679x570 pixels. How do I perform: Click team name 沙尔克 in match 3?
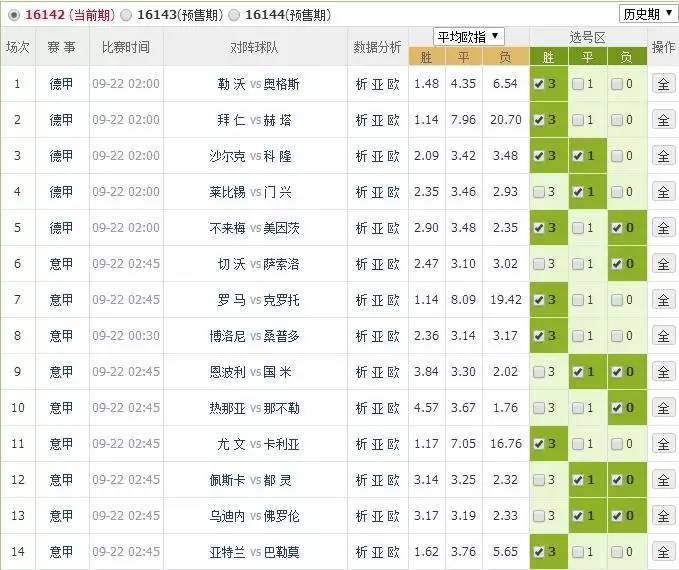[227, 156]
